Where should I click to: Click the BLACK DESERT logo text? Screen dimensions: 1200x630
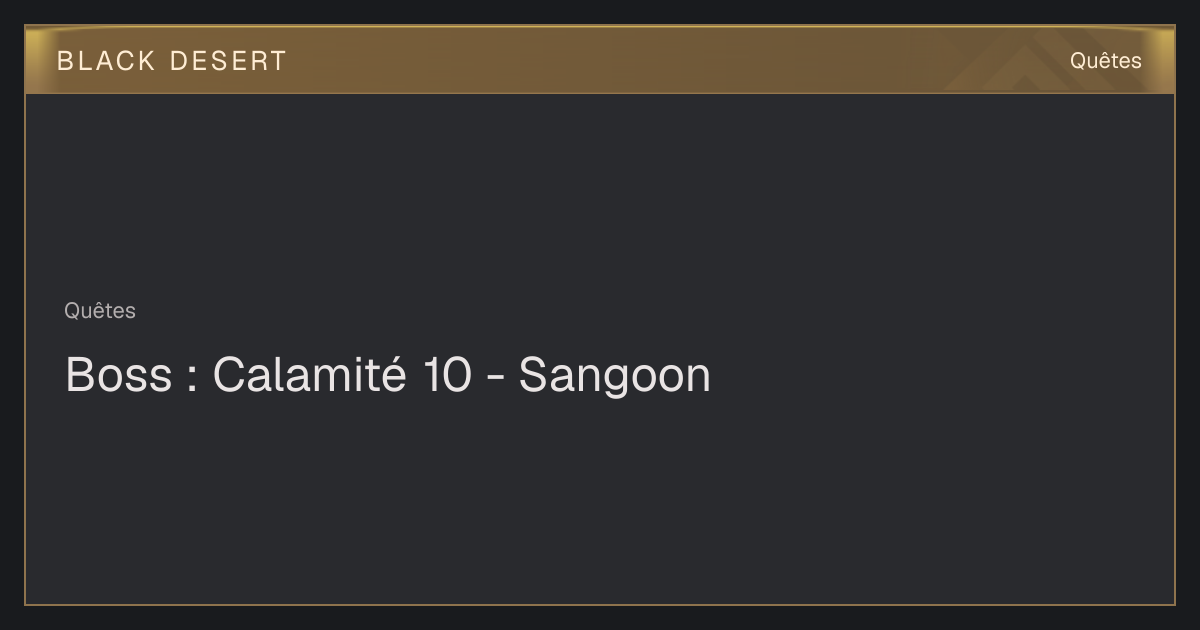point(172,61)
